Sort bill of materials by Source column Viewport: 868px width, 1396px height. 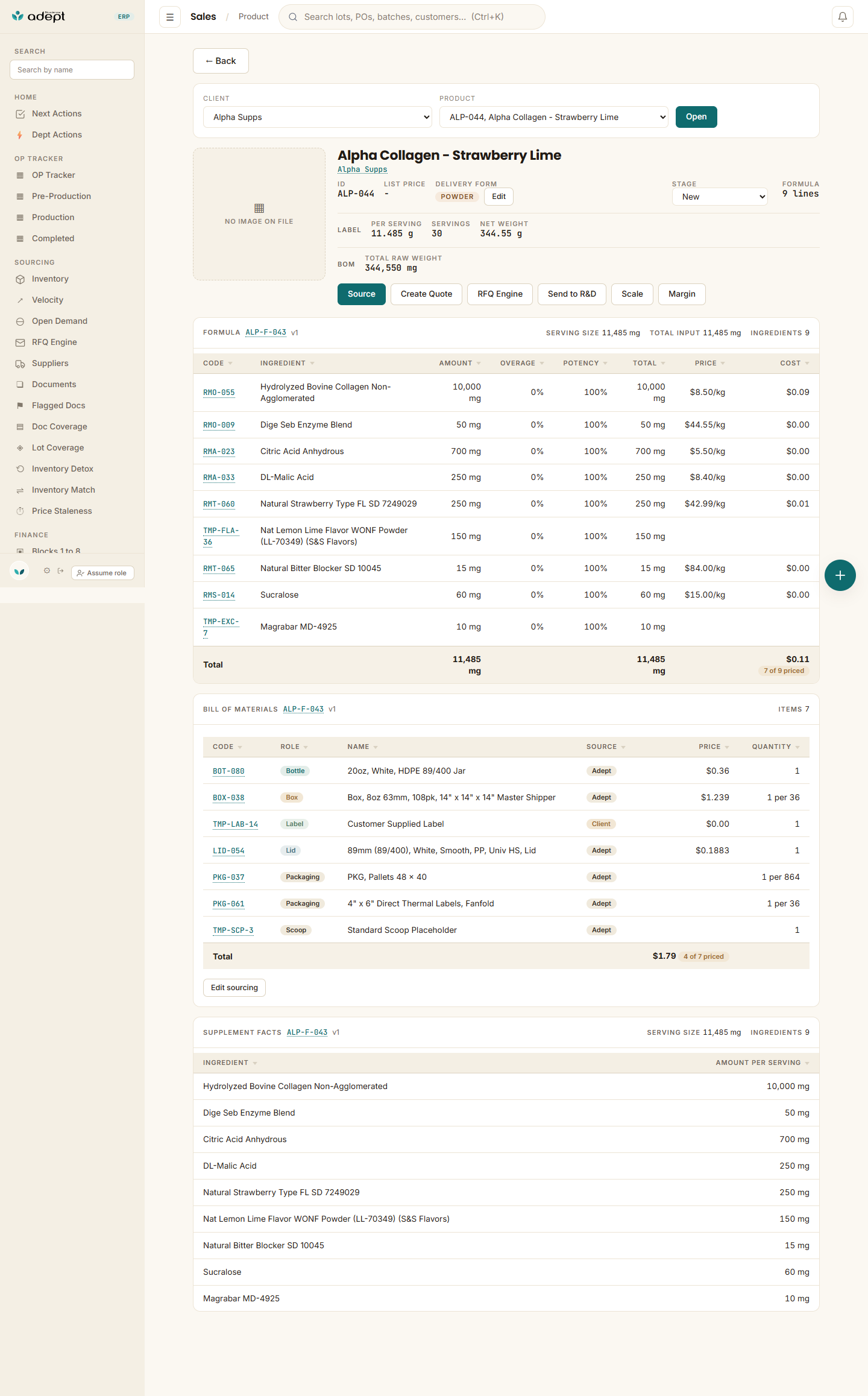click(606, 747)
